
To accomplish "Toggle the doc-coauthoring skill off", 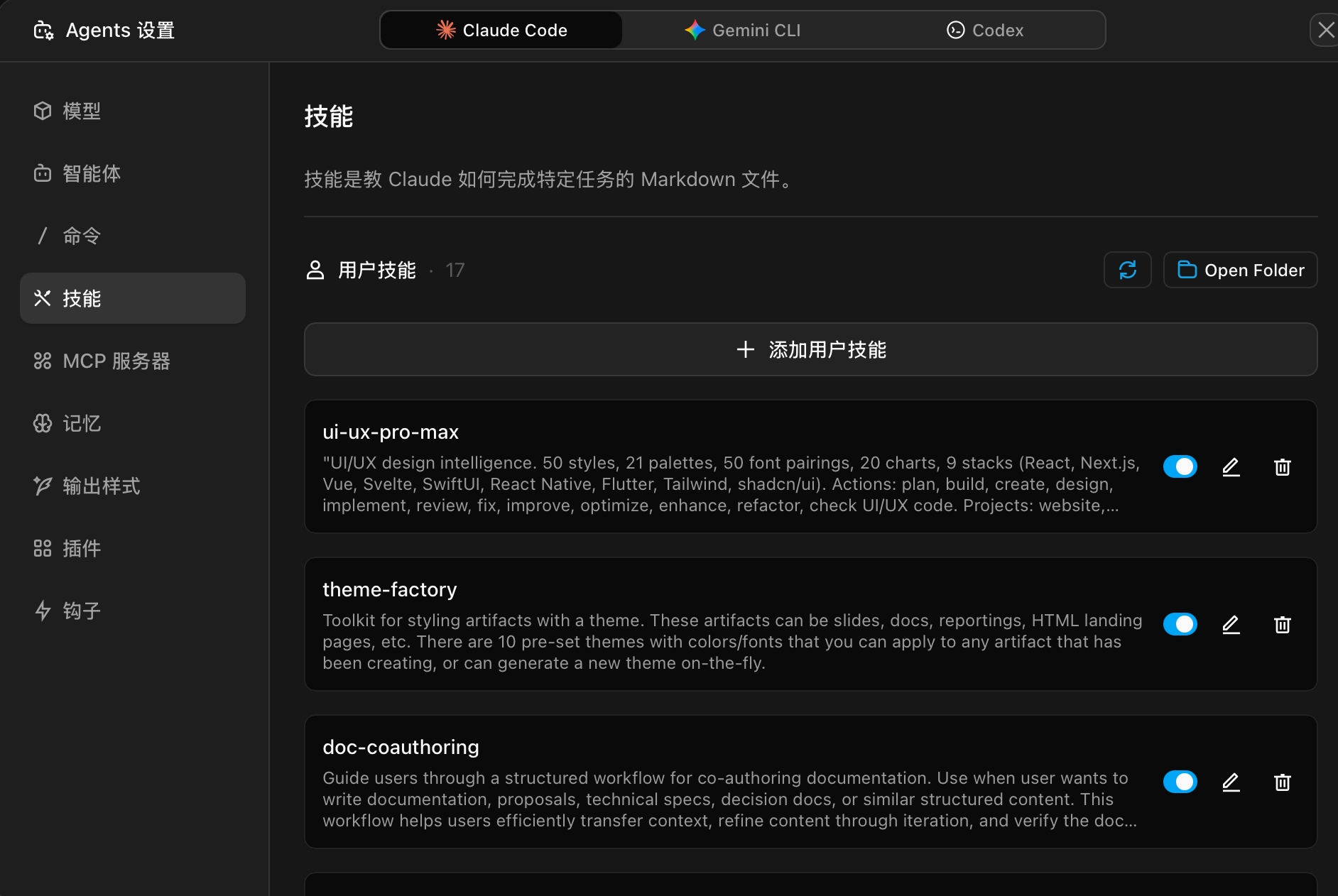I will coord(1180,782).
